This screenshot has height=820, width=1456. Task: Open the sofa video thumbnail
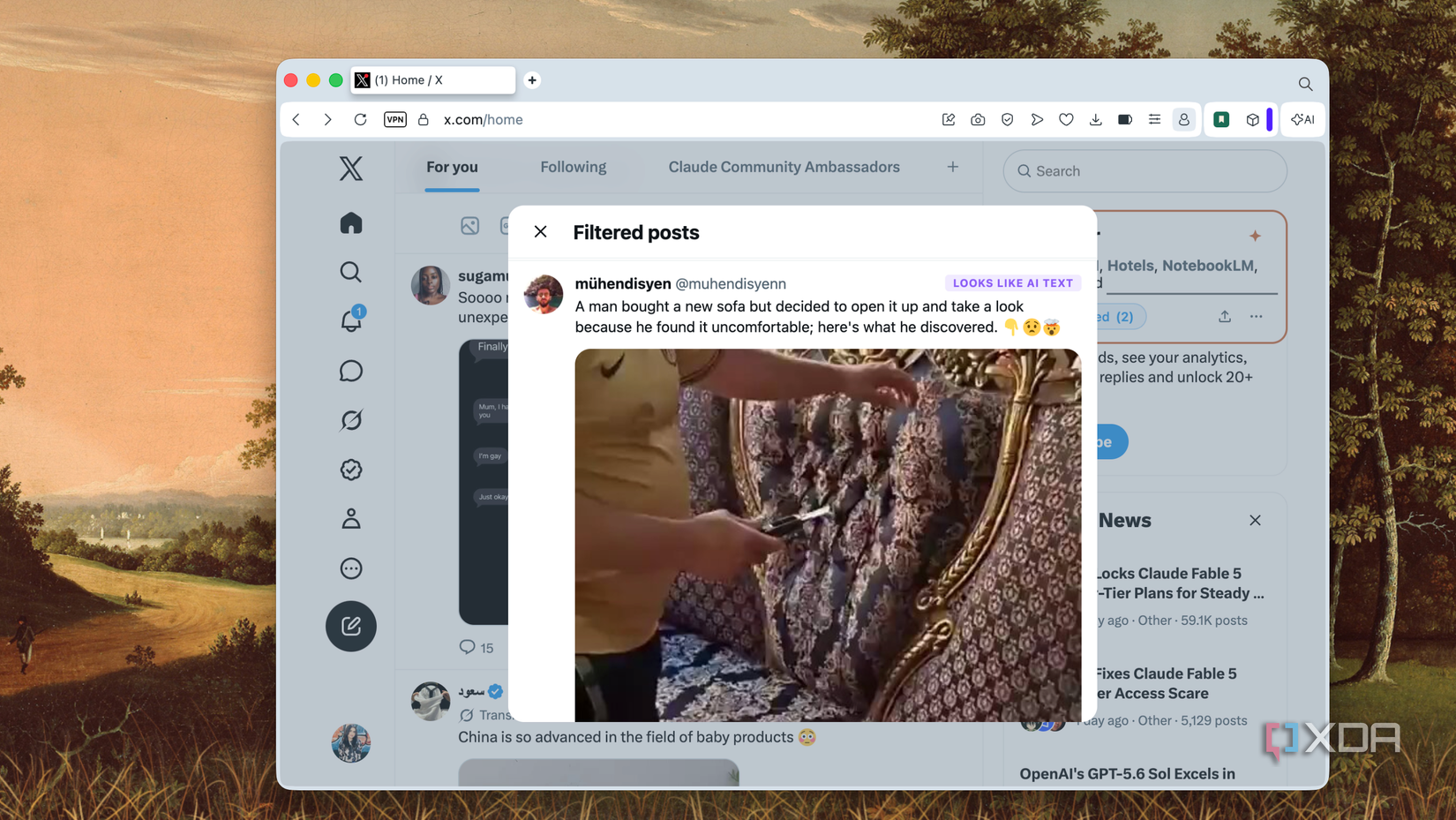coord(828,535)
